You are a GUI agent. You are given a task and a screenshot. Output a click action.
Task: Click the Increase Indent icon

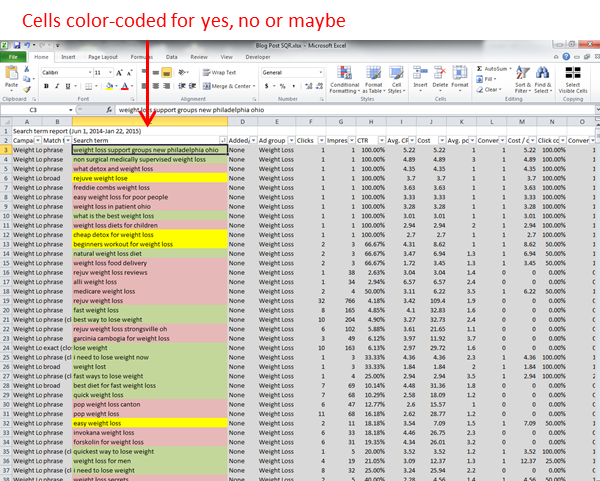pyautogui.click(x=192, y=86)
